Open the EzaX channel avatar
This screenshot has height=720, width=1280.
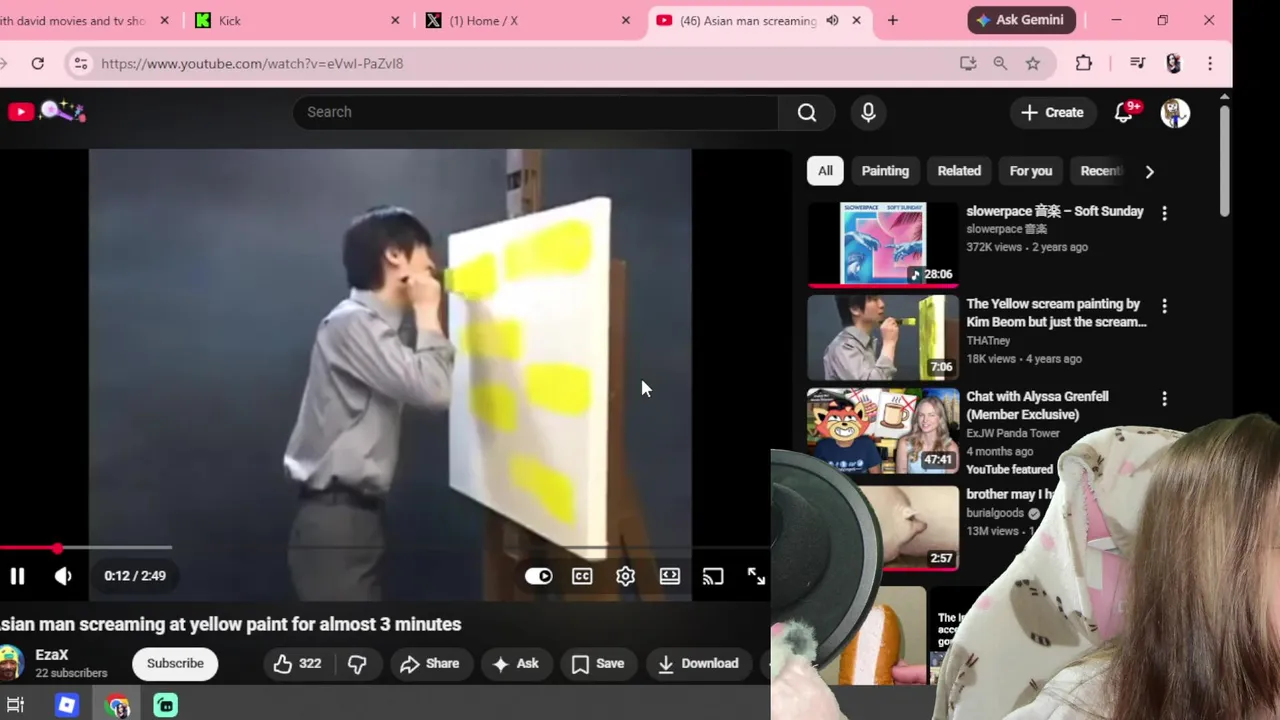pyautogui.click(x=11, y=663)
